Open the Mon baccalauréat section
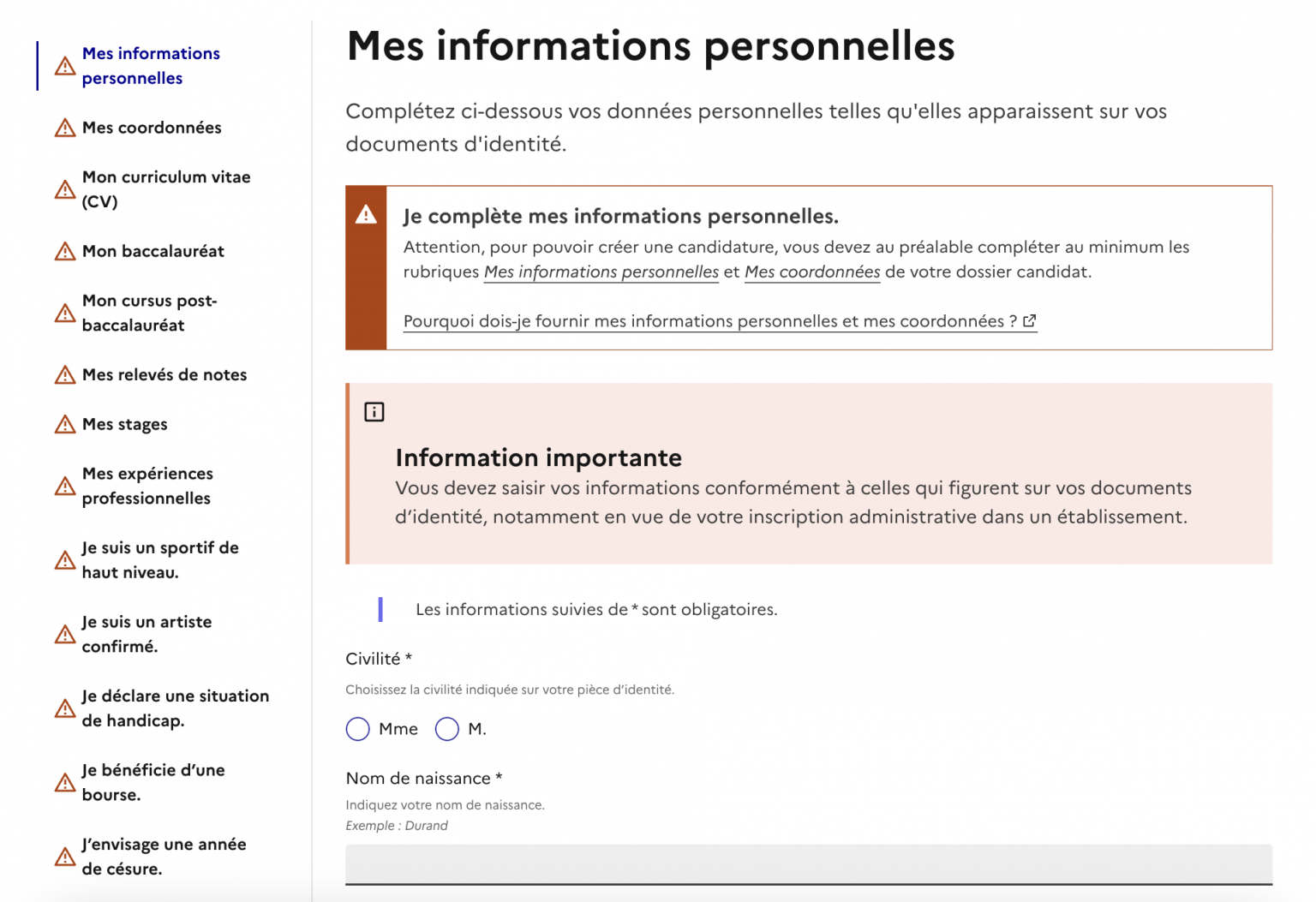 [x=153, y=251]
